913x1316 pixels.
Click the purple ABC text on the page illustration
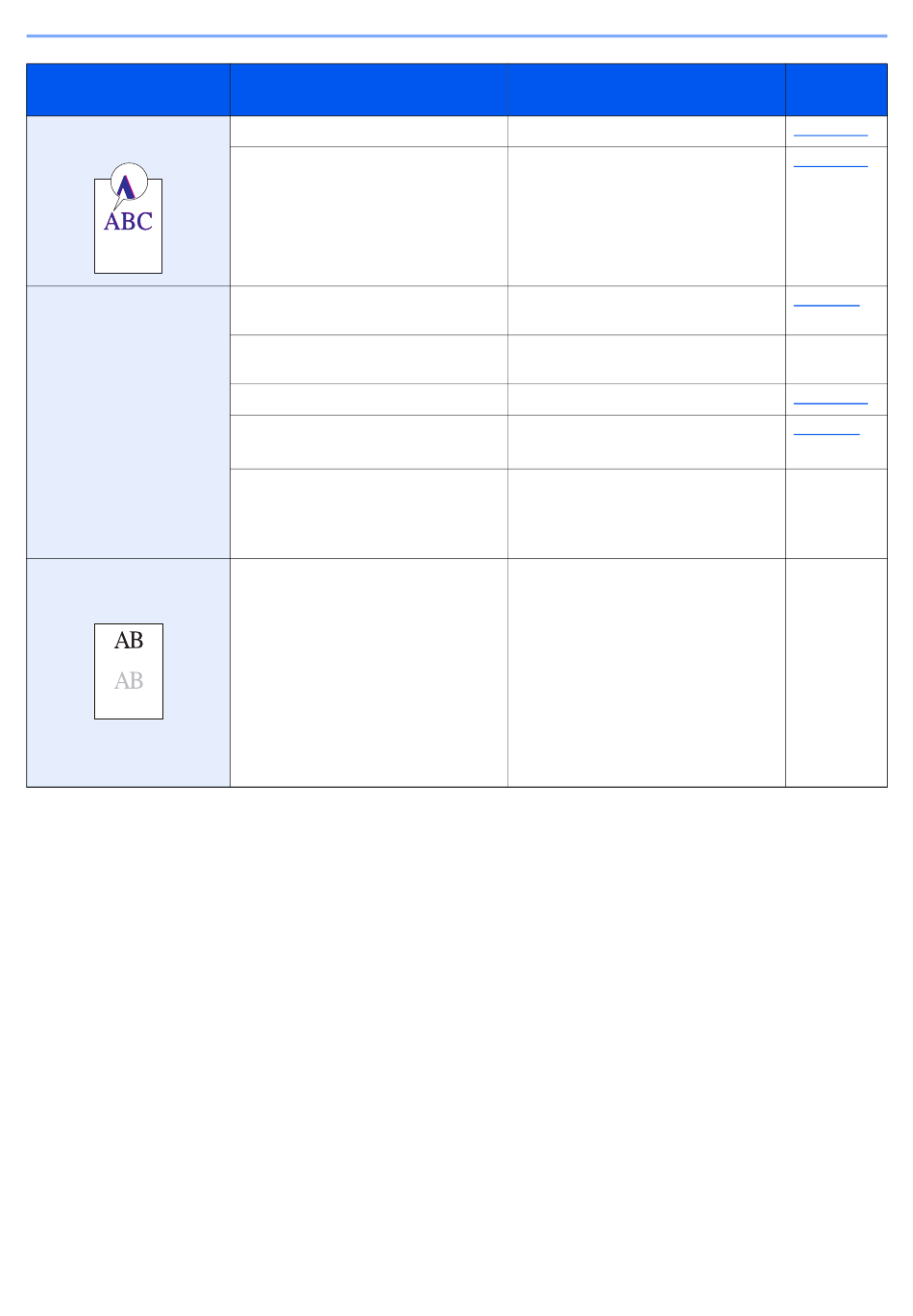coord(128,222)
